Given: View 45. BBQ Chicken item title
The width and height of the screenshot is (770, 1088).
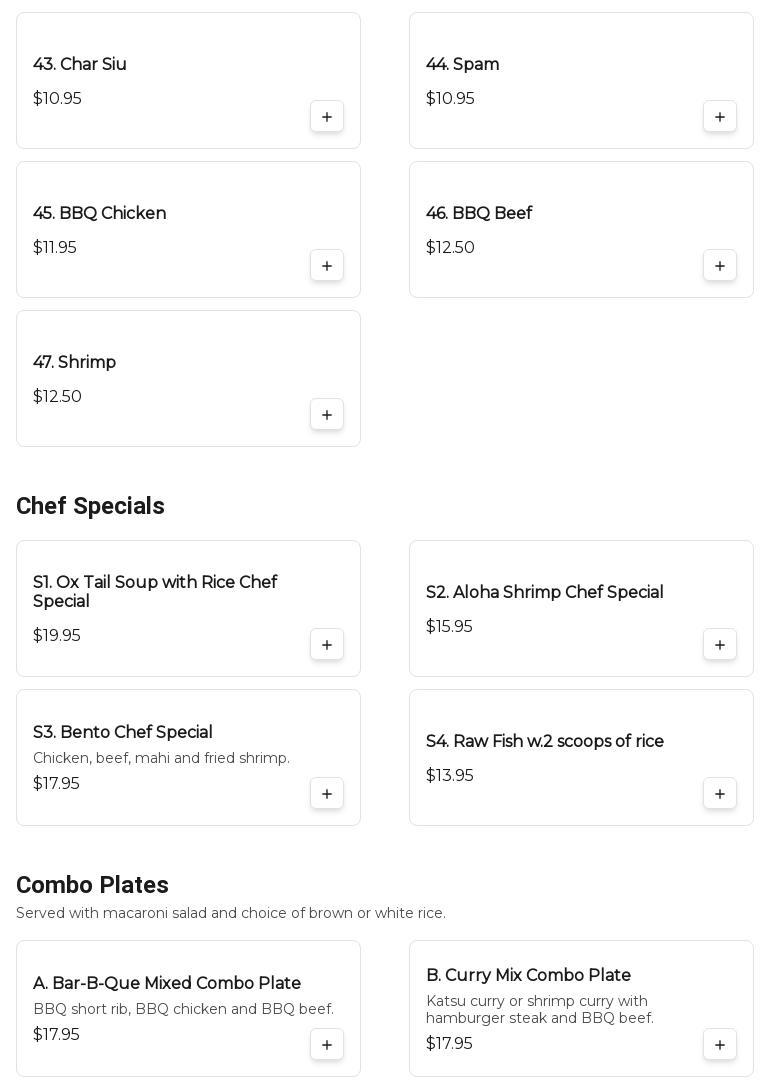Looking at the screenshot, I should 99,214.
